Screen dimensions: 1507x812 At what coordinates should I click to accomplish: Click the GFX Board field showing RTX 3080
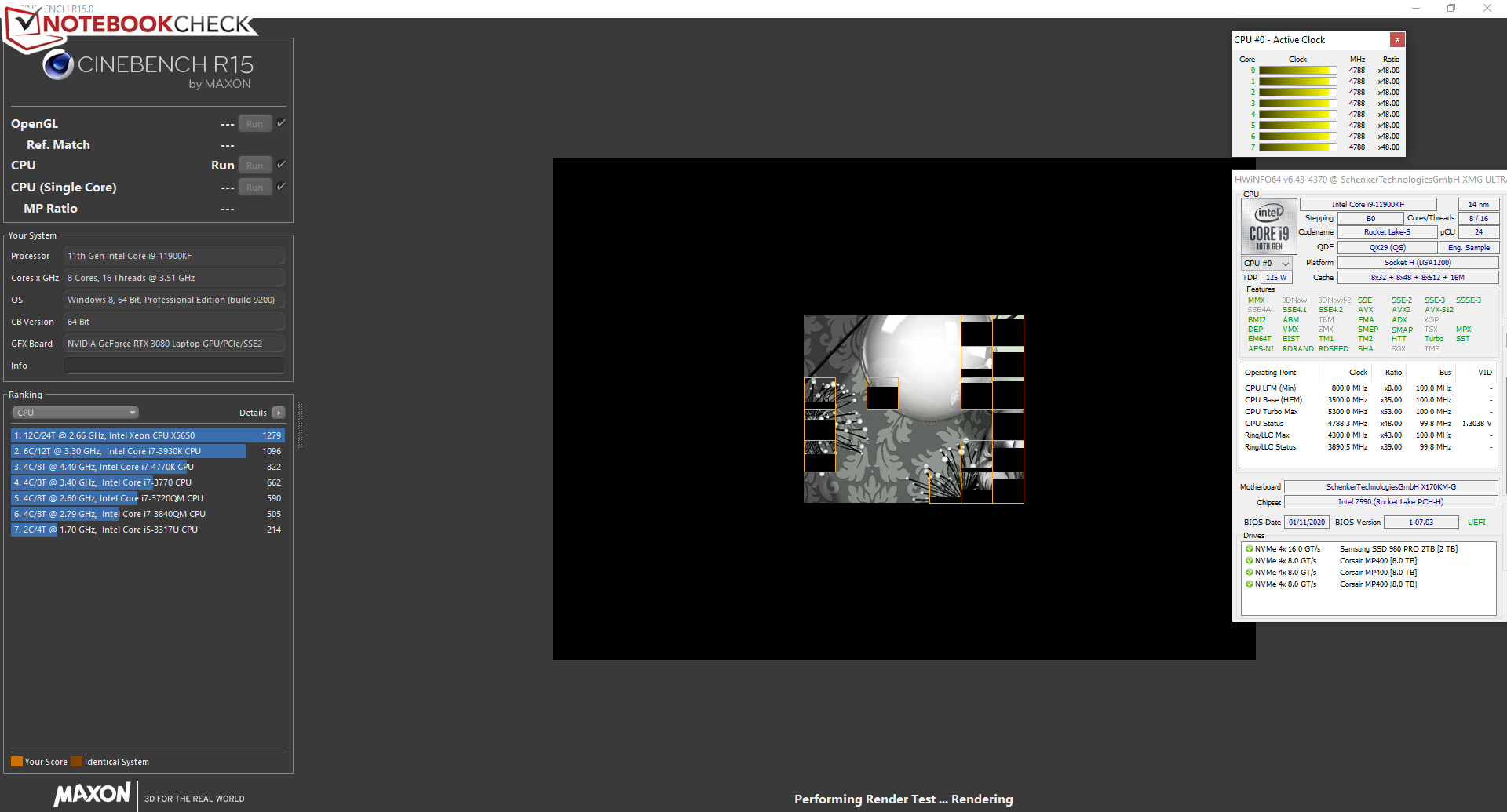[174, 344]
